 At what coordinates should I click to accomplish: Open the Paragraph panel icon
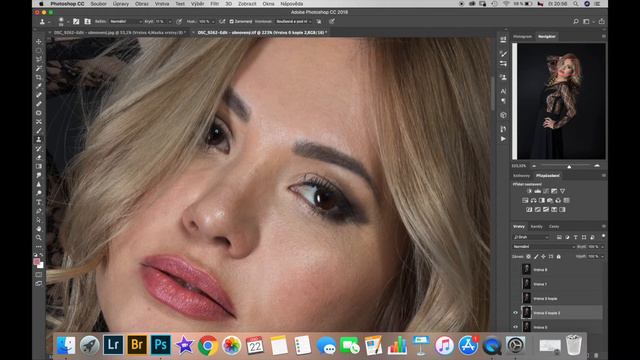(x=503, y=101)
